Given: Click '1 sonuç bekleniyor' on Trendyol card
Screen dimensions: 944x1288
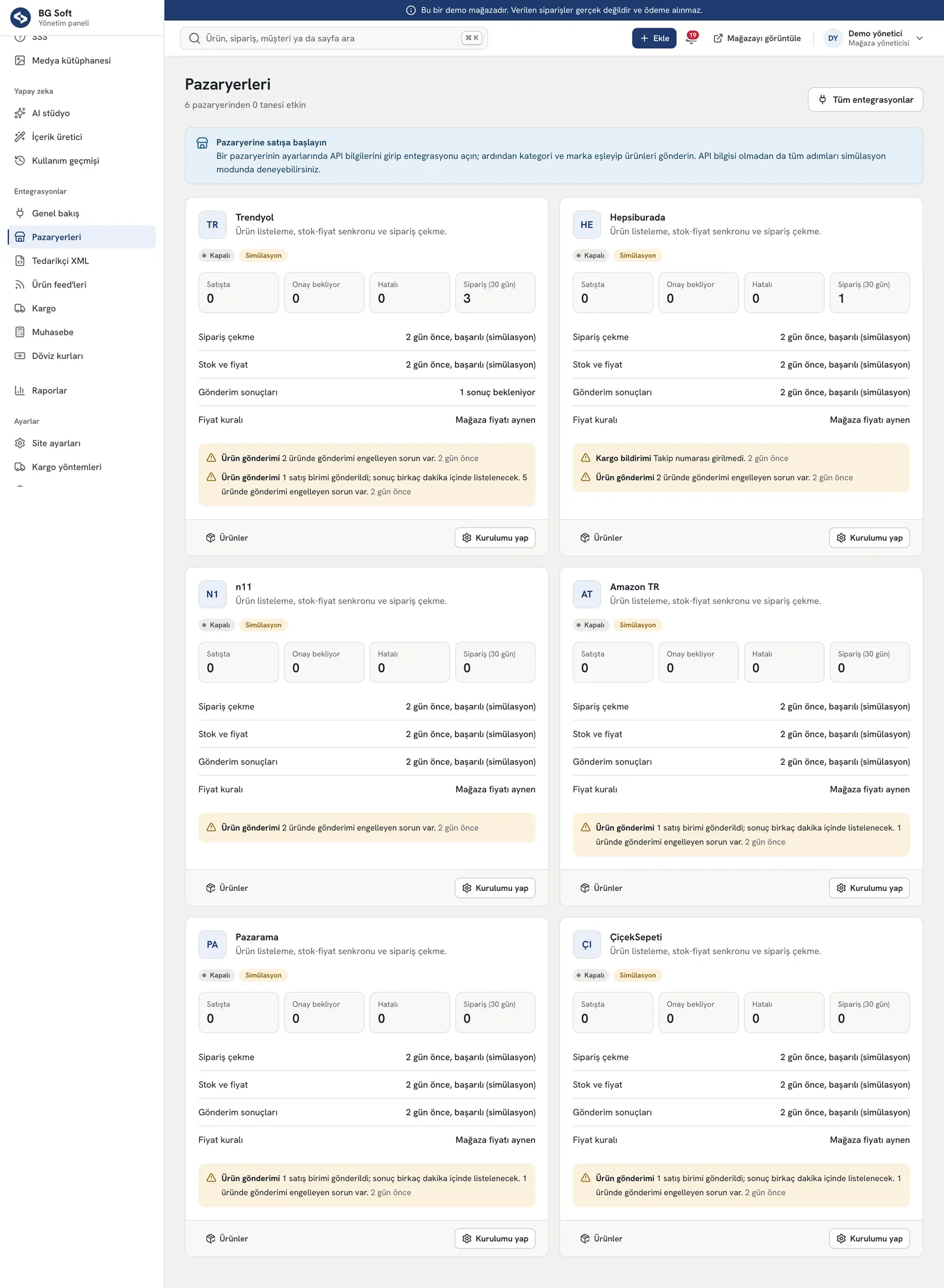Looking at the screenshot, I should 497,392.
